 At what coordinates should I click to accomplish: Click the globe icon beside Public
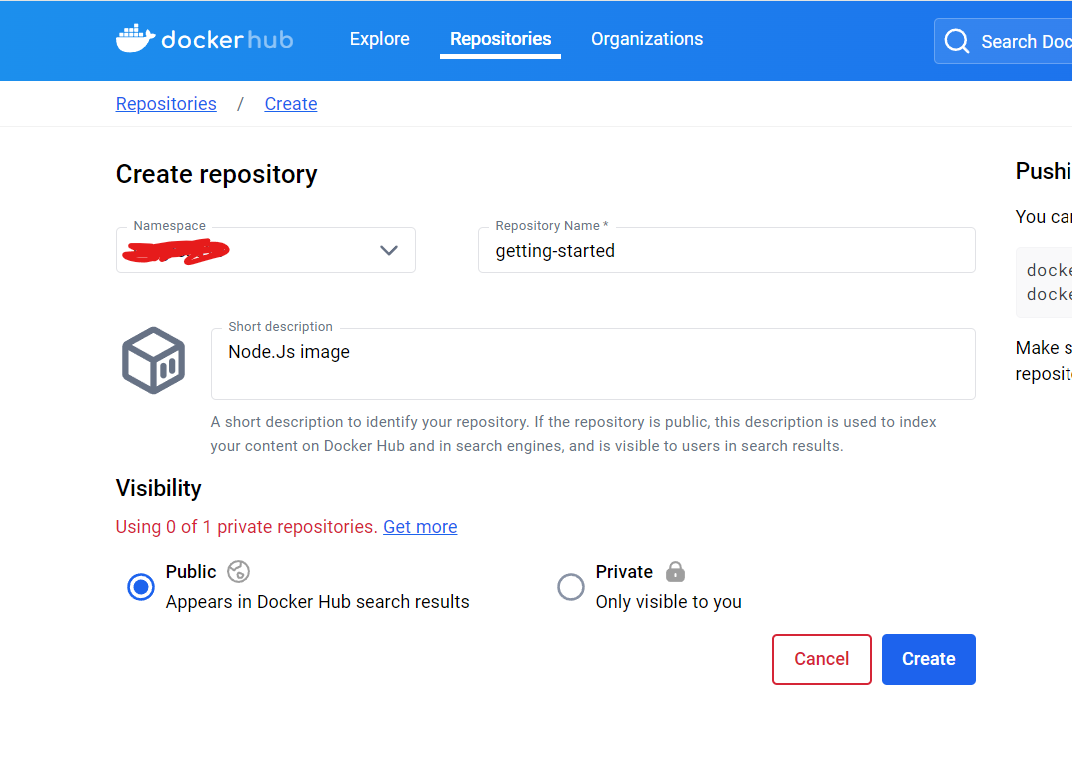(x=238, y=571)
